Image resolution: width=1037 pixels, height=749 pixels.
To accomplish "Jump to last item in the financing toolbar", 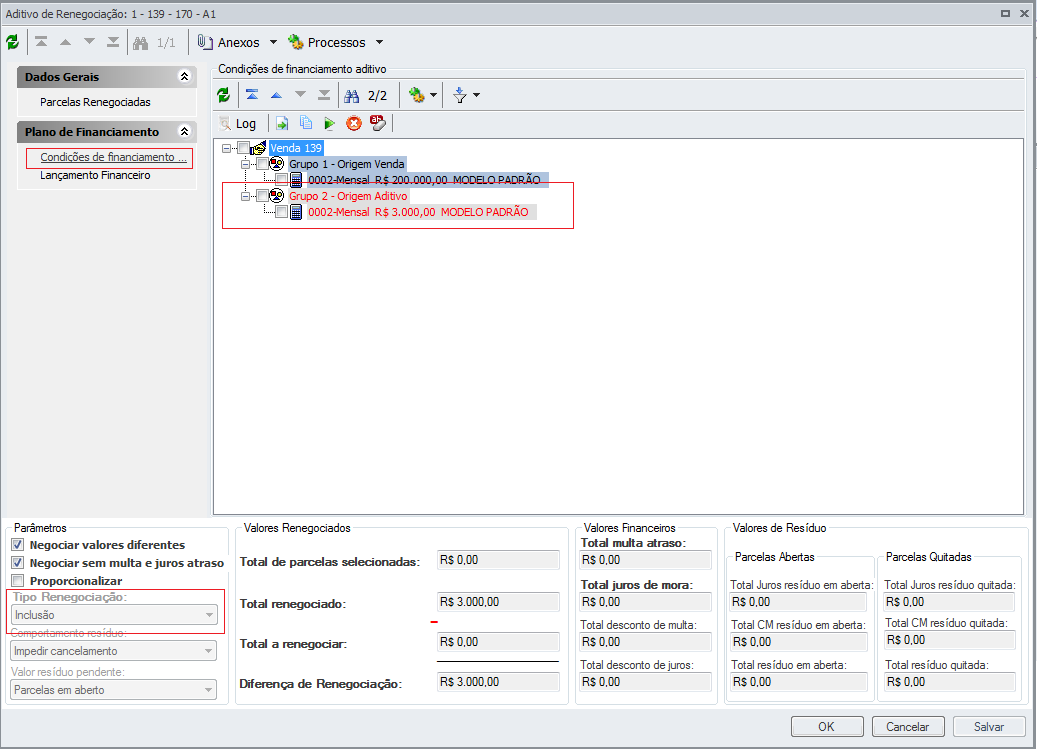I will pos(324,95).
